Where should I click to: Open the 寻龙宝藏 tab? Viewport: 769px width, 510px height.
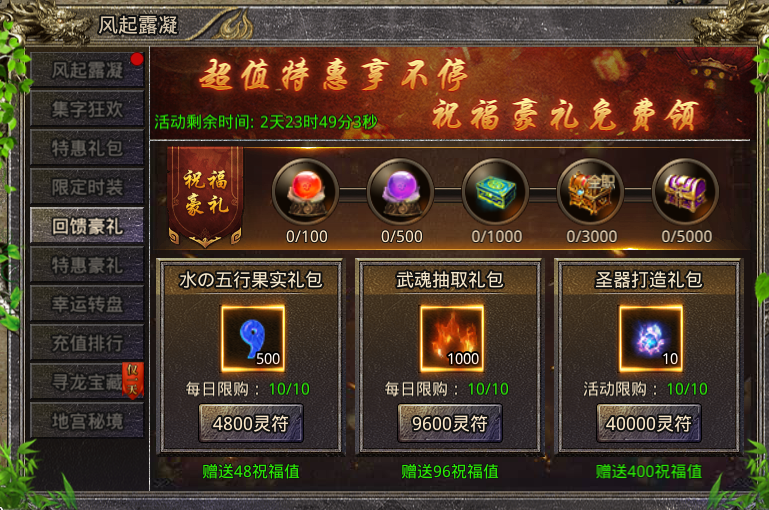[x=87, y=382]
